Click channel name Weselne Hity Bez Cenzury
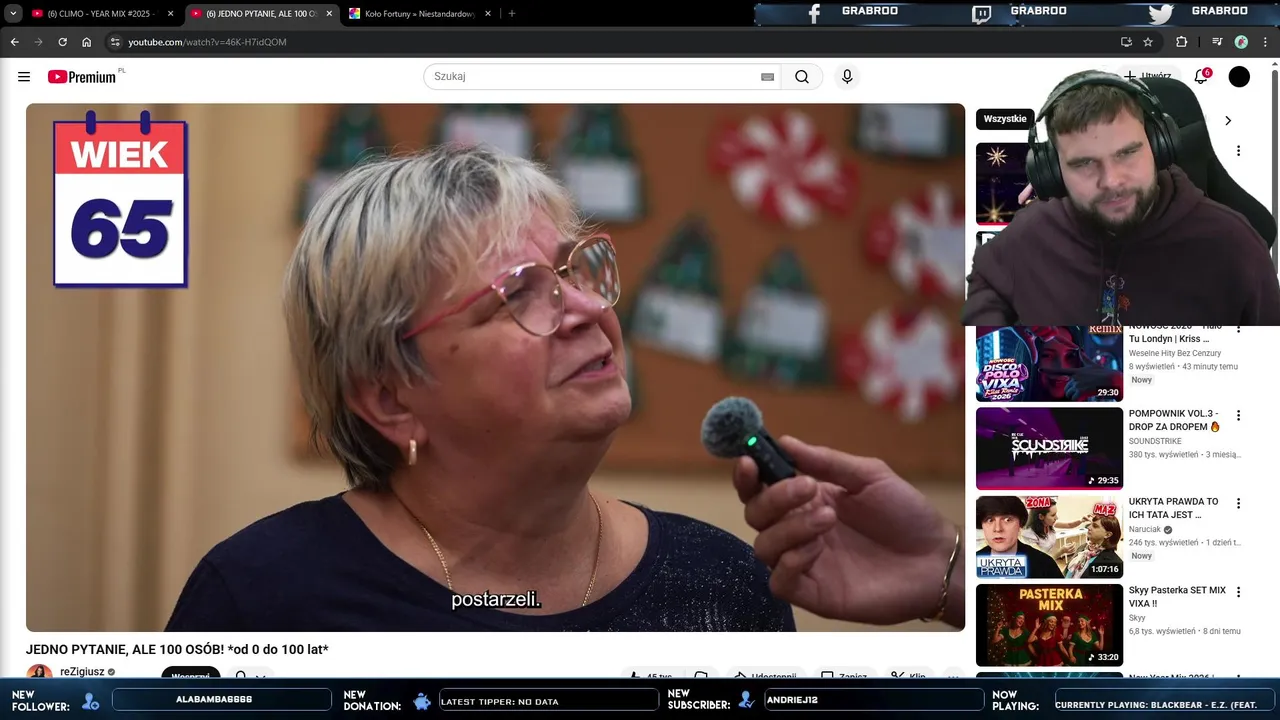 (1175, 353)
